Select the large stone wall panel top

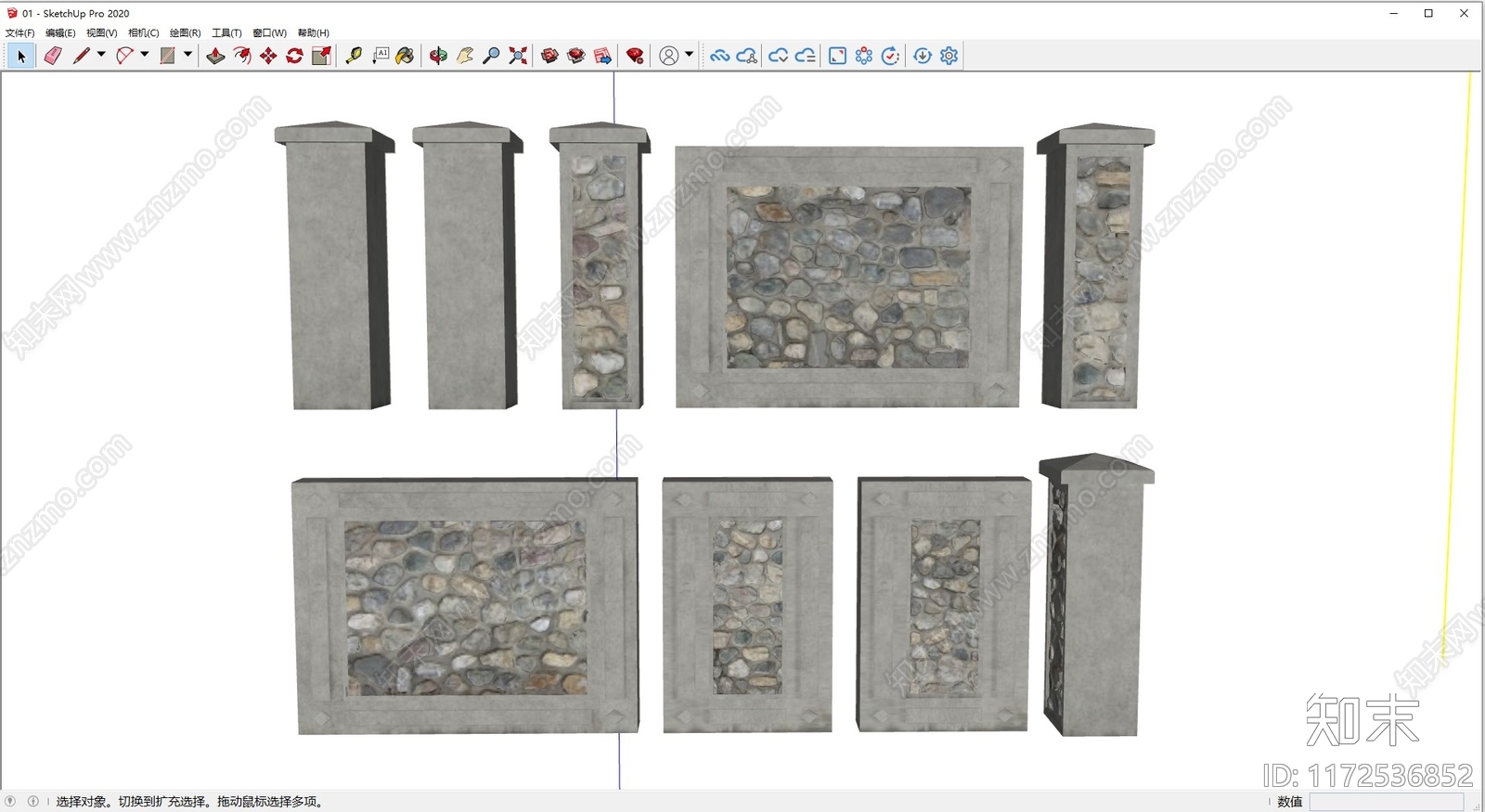click(x=848, y=277)
